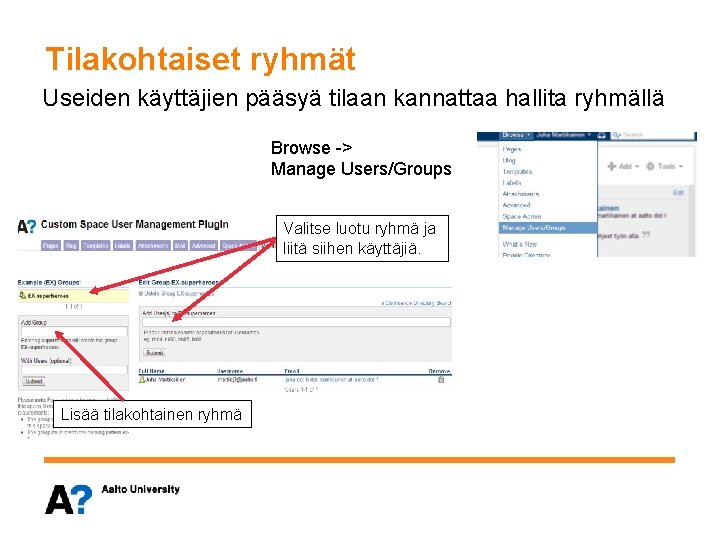This screenshot has height=540, width=720.
Task: Click the group icon next to EX-superheroes
Action: [22, 295]
